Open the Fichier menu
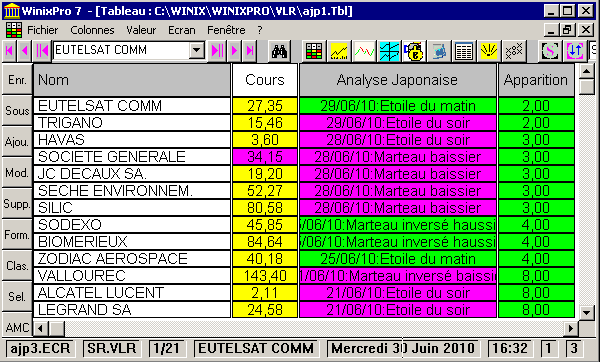Image resolution: width=600 pixels, height=362 pixels. pyautogui.click(x=42, y=30)
